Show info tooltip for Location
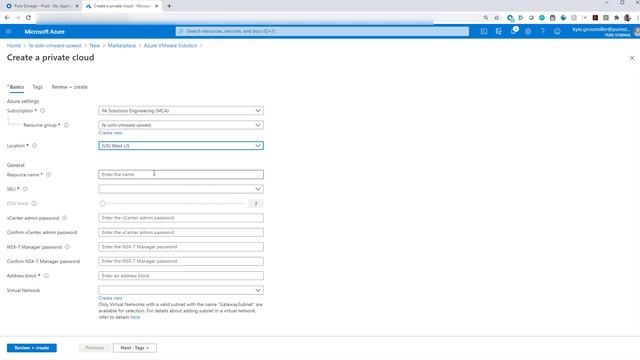 (34, 145)
